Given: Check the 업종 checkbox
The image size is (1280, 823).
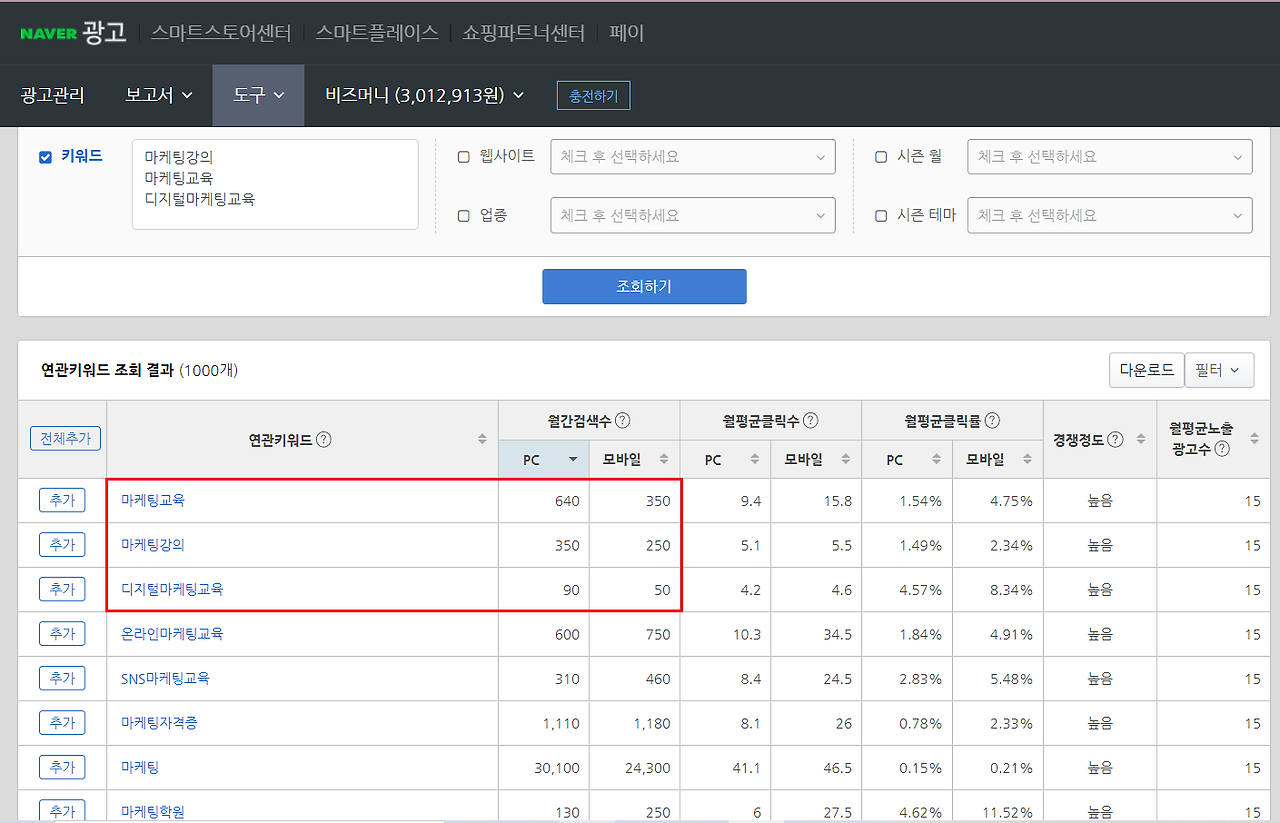Looking at the screenshot, I should 463,216.
